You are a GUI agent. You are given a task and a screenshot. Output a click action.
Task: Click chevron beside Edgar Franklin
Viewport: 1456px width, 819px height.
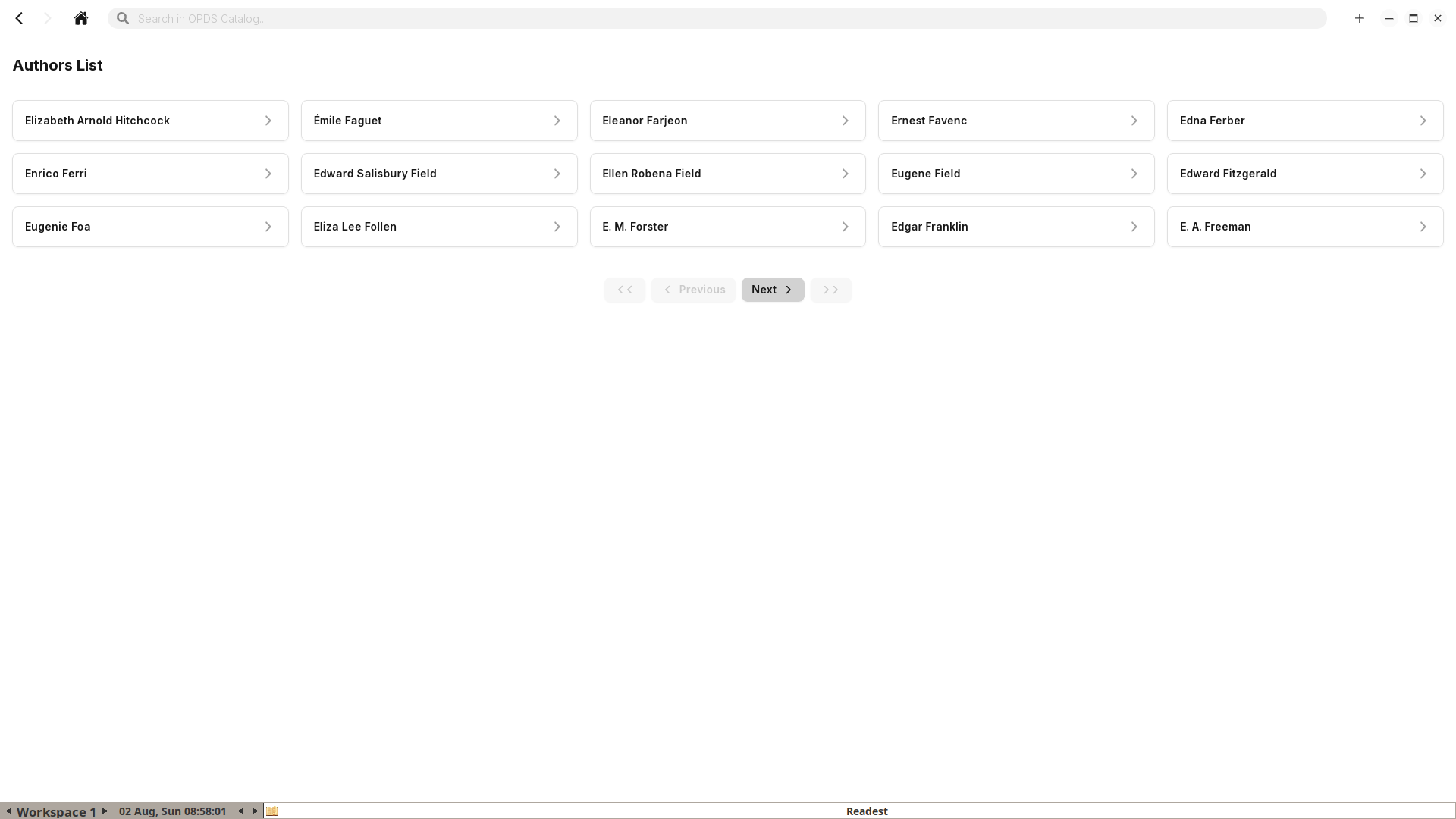coord(1134,227)
